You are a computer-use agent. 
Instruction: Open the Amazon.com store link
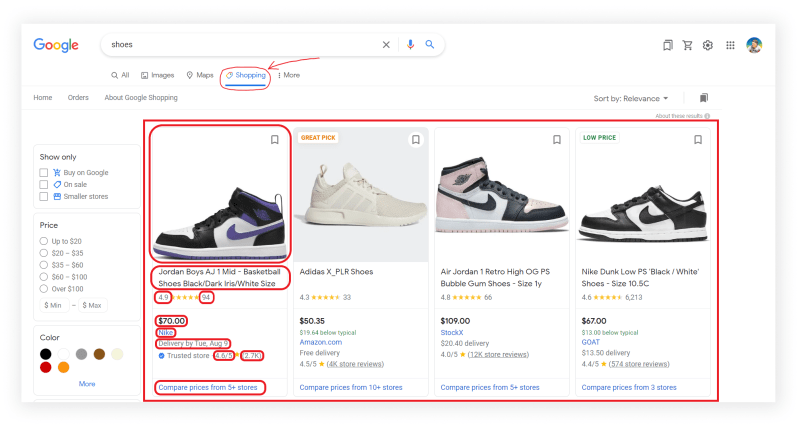tap(321, 342)
